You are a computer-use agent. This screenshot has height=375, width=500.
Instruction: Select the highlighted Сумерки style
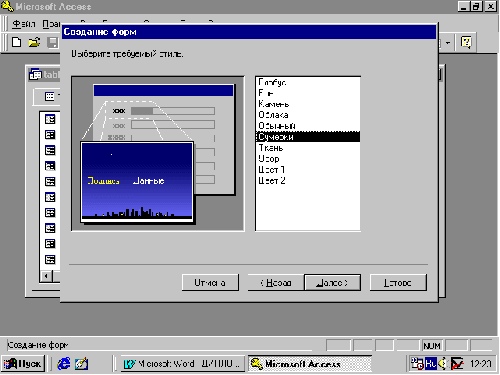pos(308,137)
